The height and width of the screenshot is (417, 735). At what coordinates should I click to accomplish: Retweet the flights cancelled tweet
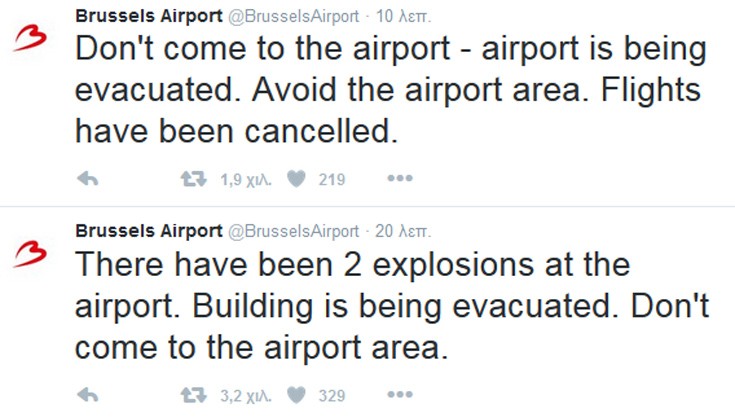point(194,179)
